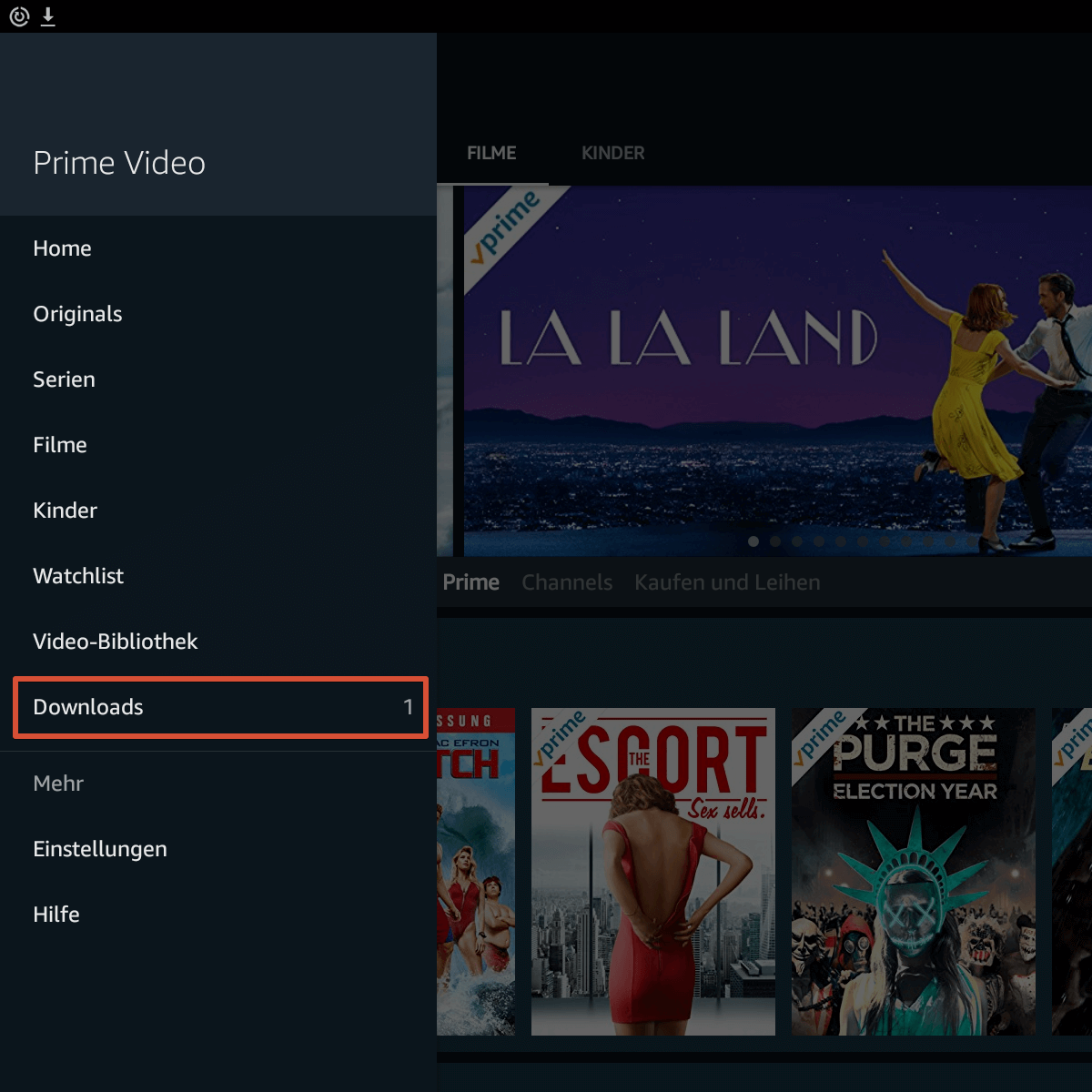The height and width of the screenshot is (1092, 1092).
Task: Tap the first carousel page dot
Action: click(x=753, y=541)
